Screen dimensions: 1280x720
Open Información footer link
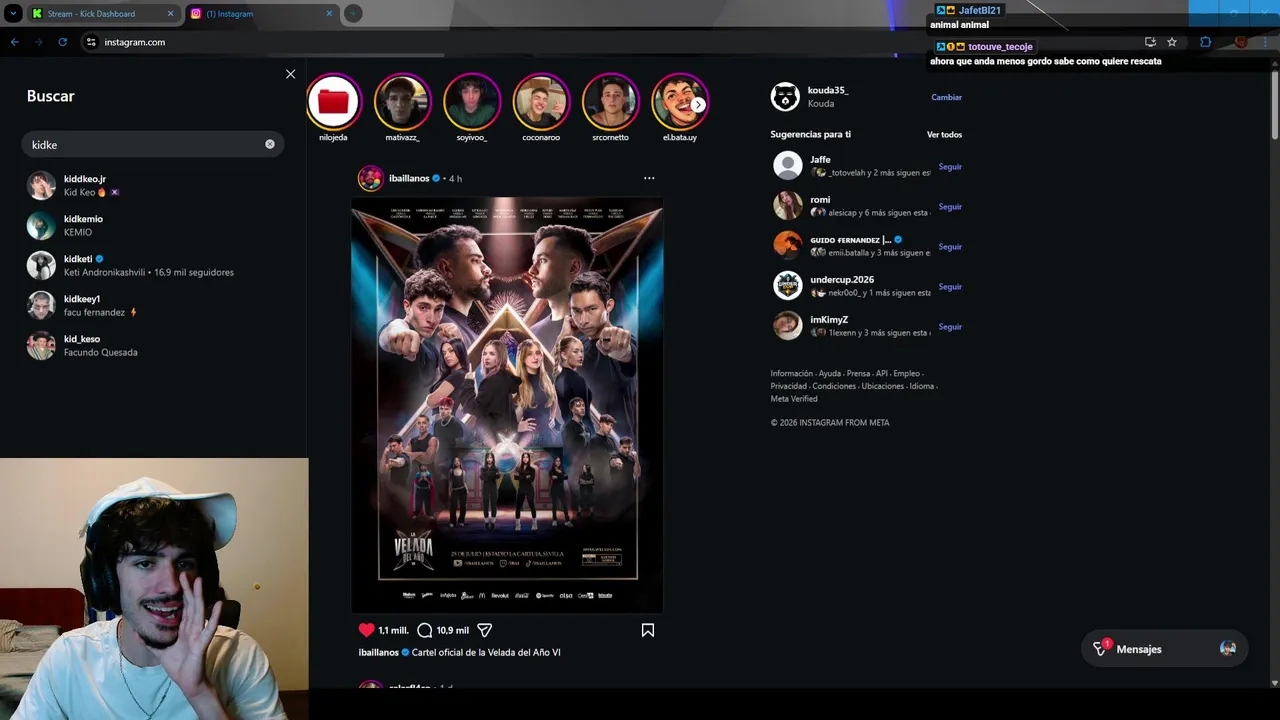[x=791, y=374]
